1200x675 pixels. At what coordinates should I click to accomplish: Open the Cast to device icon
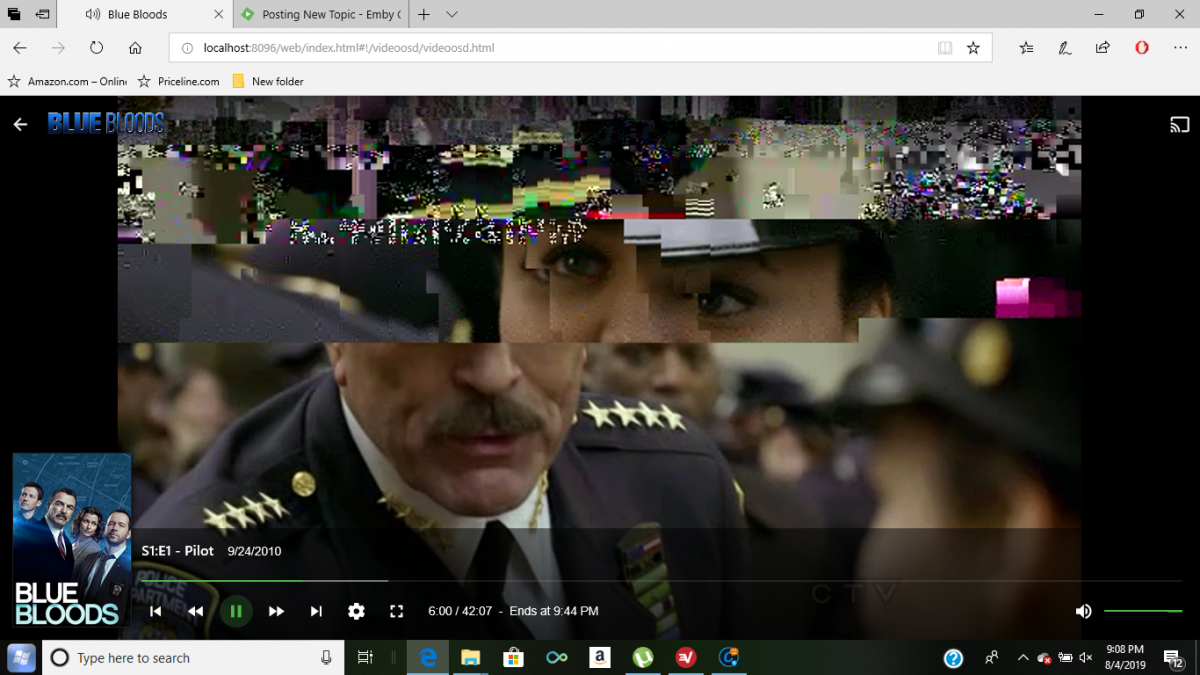[x=1180, y=125]
